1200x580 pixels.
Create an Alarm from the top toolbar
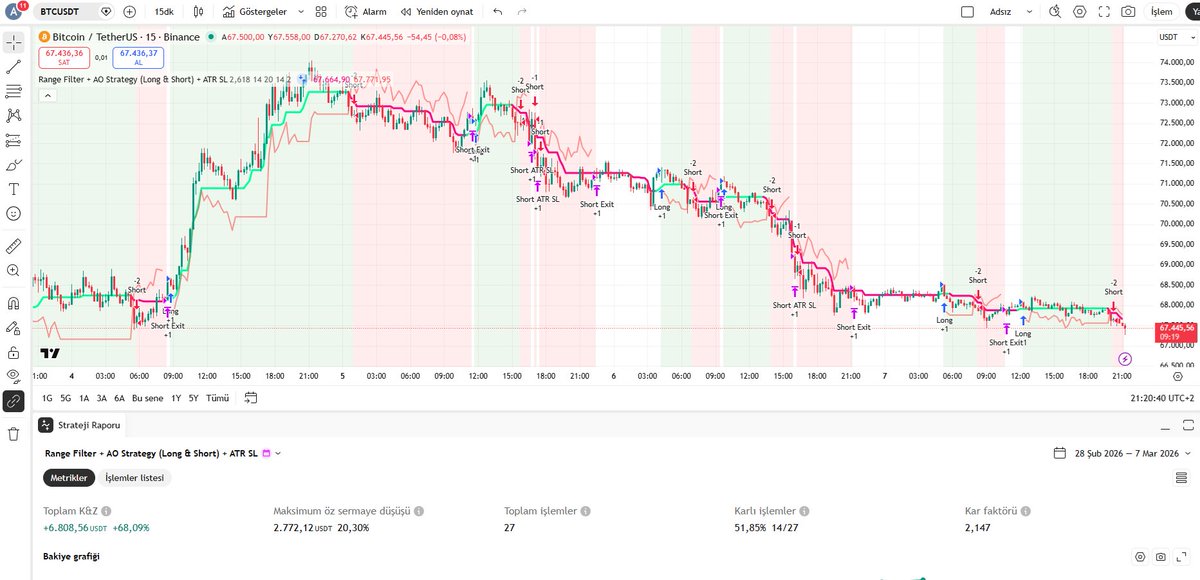[366, 13]
